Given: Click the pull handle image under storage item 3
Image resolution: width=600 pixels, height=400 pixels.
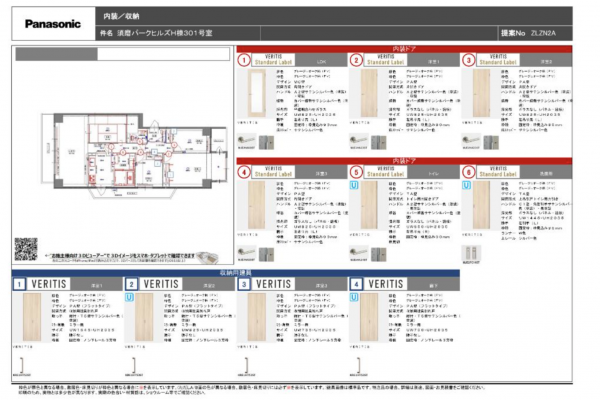Looking at the screenshot, I should coord(247,365).
